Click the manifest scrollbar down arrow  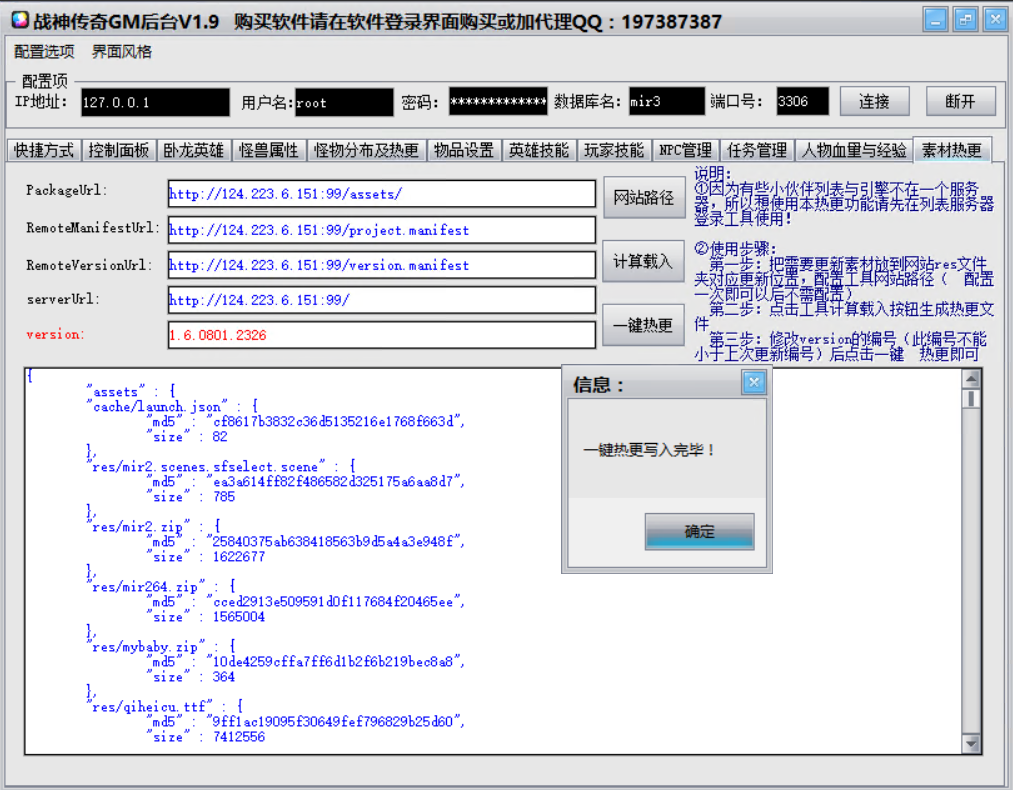[x=970, y=743]
